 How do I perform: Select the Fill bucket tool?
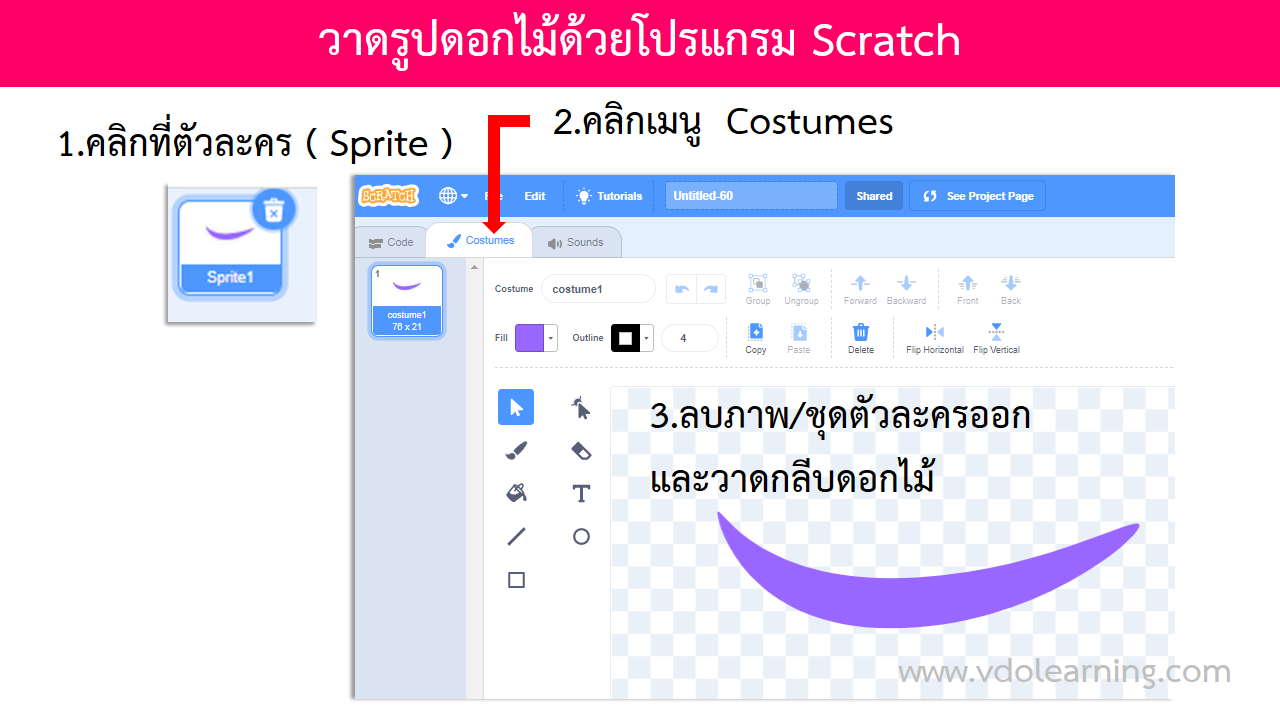pyautogui.click(x=516, y=493)
